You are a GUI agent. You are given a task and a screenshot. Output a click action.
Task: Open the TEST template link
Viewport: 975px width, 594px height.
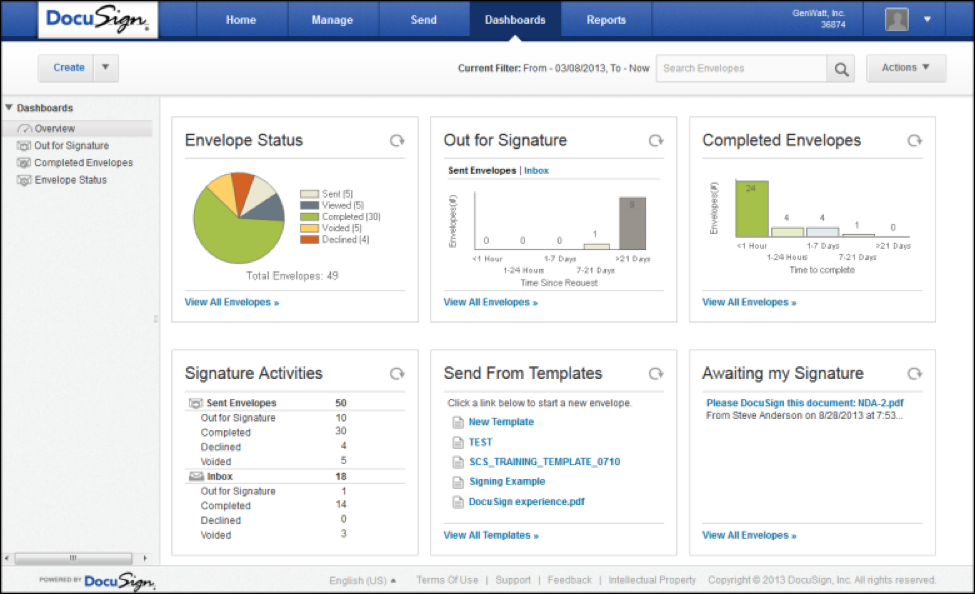coord(480,442)
